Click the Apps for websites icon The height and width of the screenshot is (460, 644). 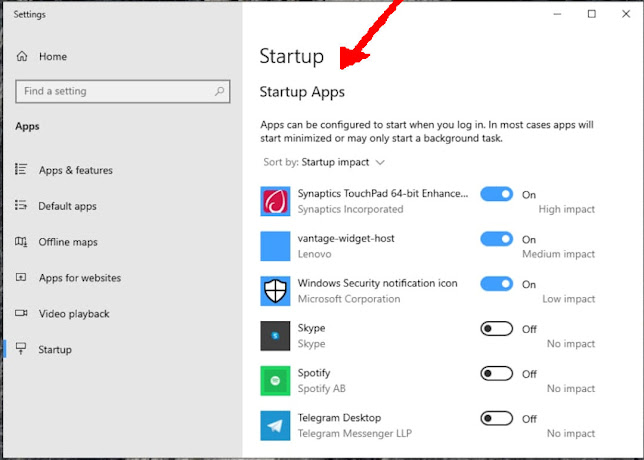pyautogui.click(x=21, y=277)
